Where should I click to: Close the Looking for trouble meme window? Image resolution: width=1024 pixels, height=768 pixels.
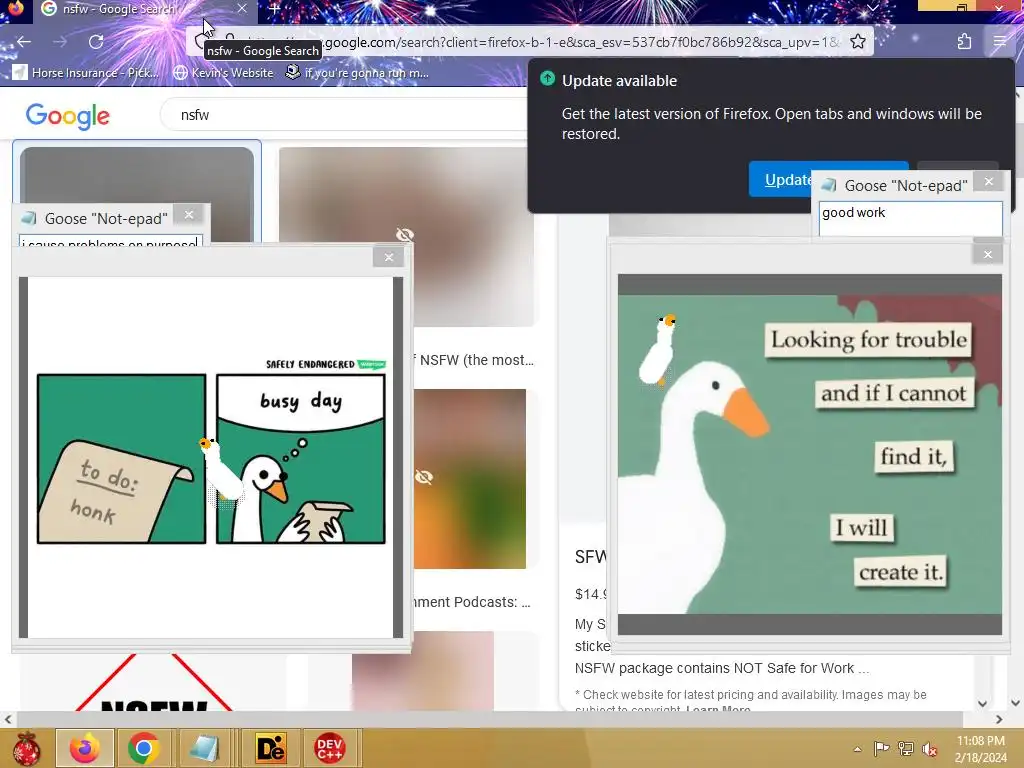(x=987, y=255)
